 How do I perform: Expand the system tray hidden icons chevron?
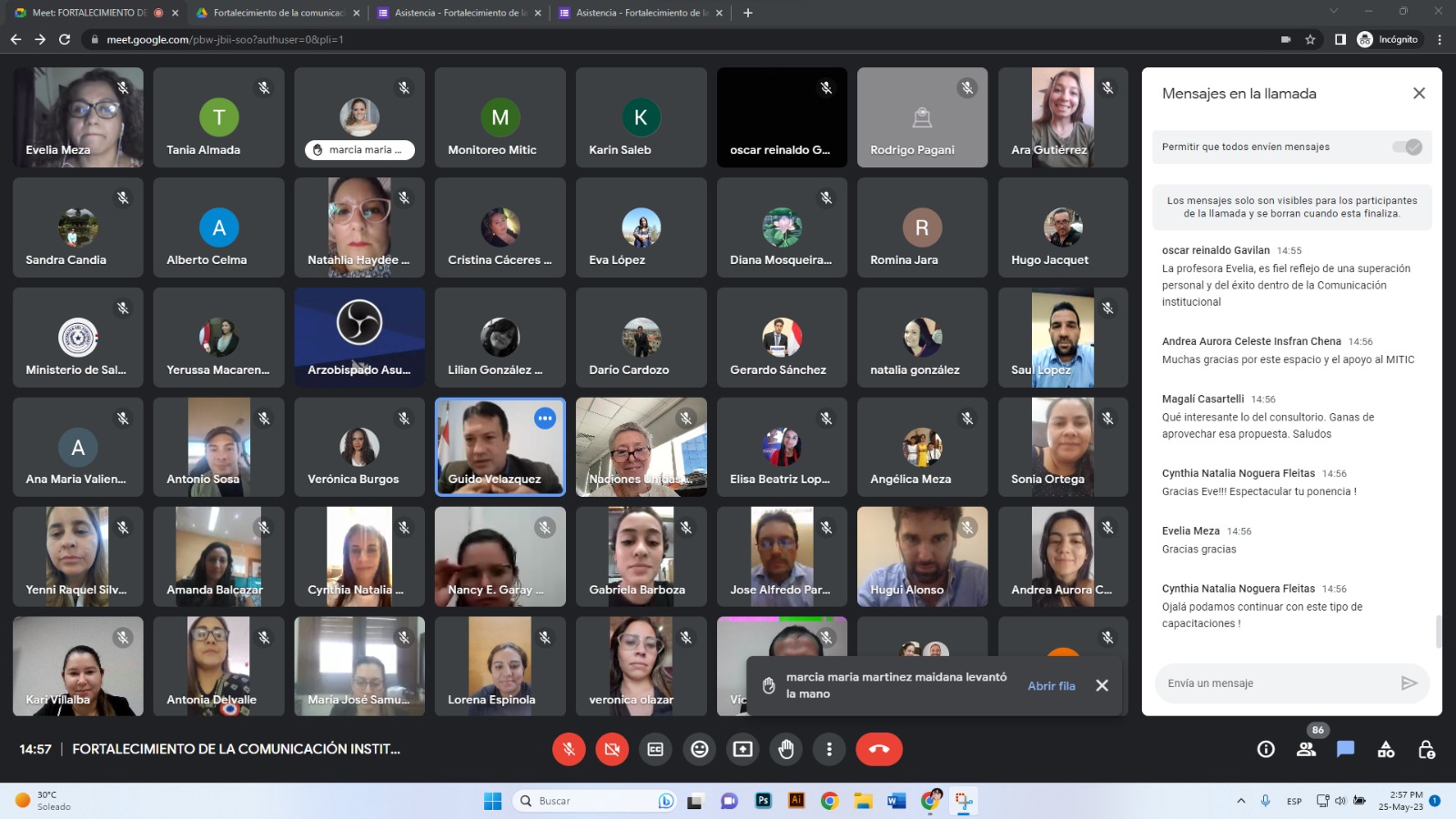[x=1240, y=801]
